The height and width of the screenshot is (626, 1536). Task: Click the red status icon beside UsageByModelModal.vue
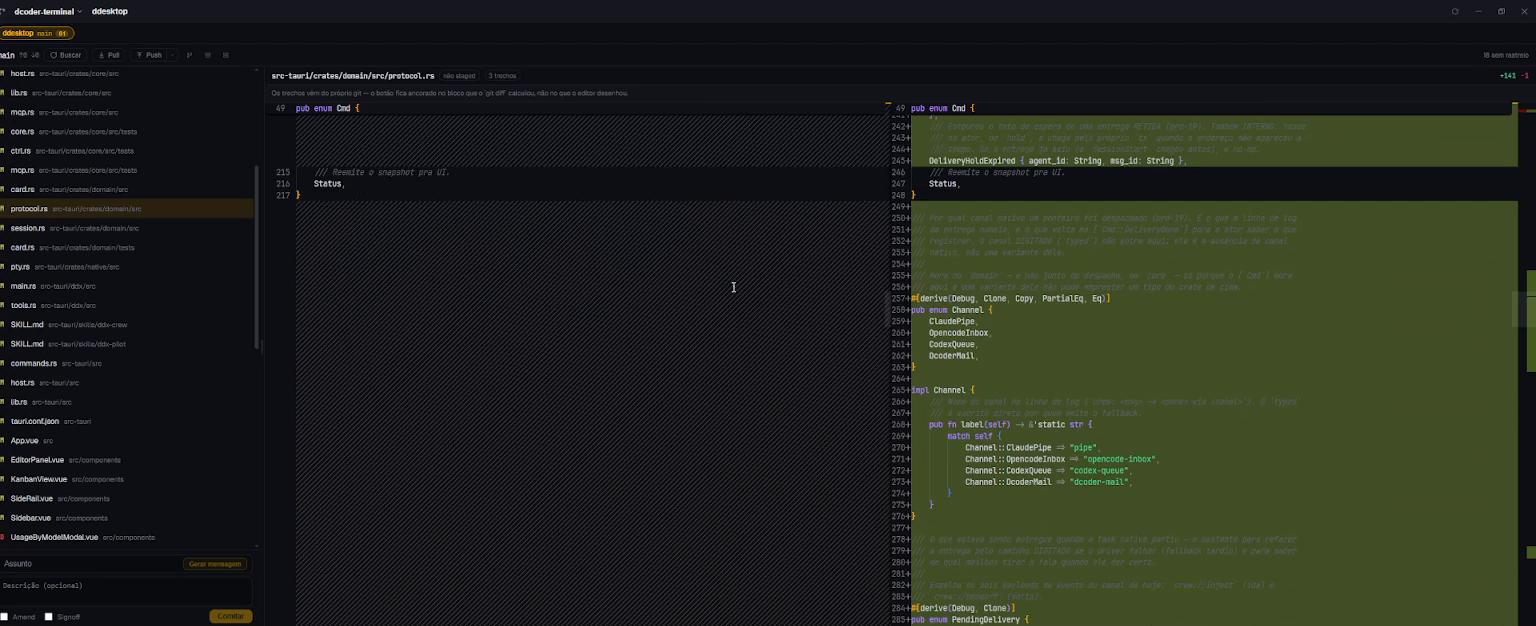[2, 537]
